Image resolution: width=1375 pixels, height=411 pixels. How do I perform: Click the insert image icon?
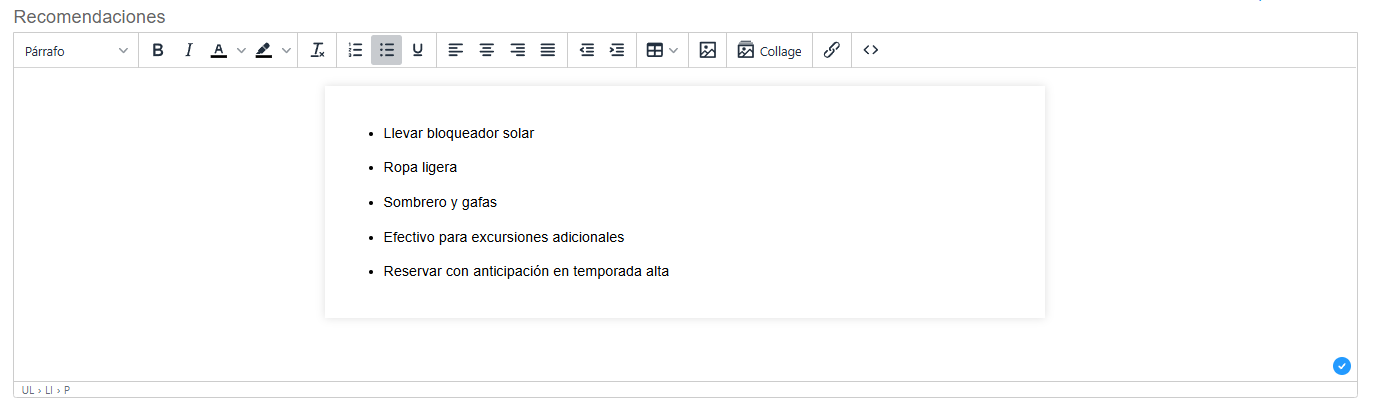708,51
